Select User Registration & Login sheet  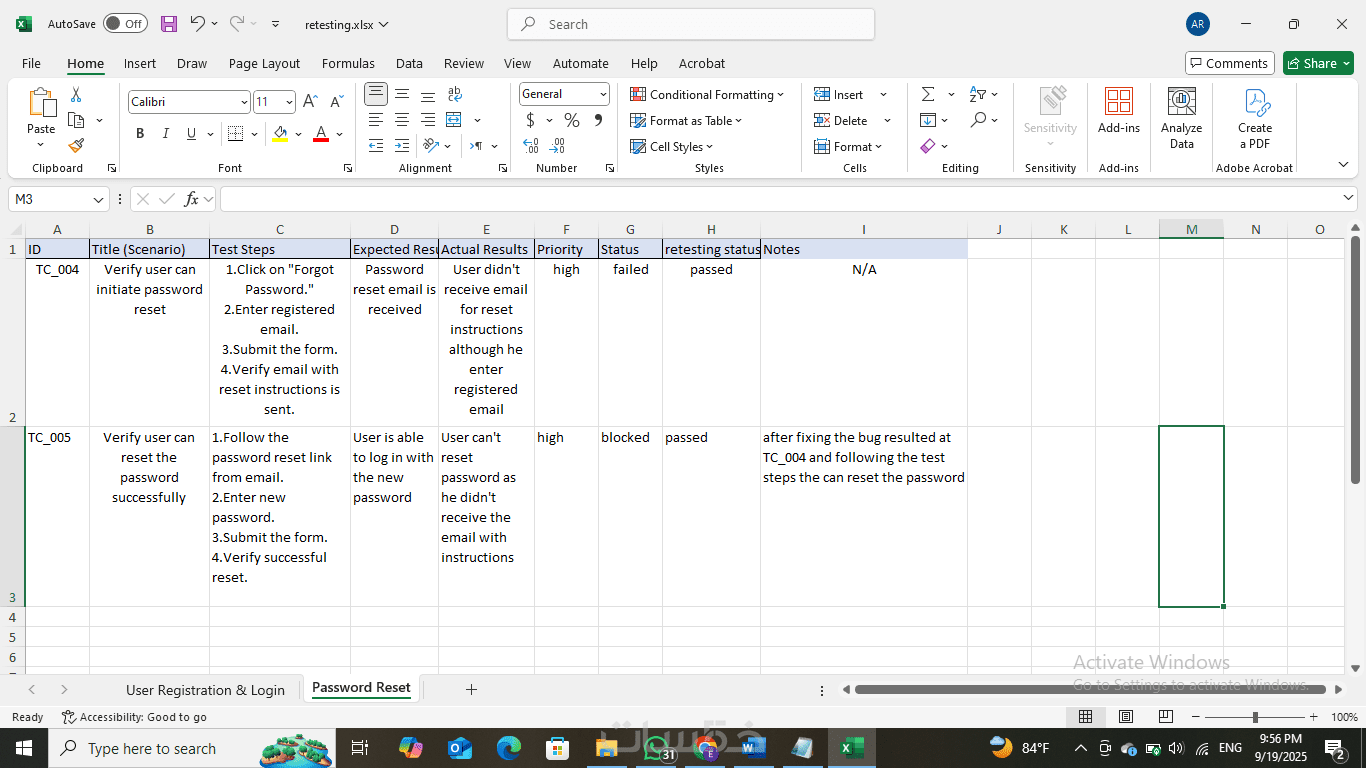tap(205, 689)
